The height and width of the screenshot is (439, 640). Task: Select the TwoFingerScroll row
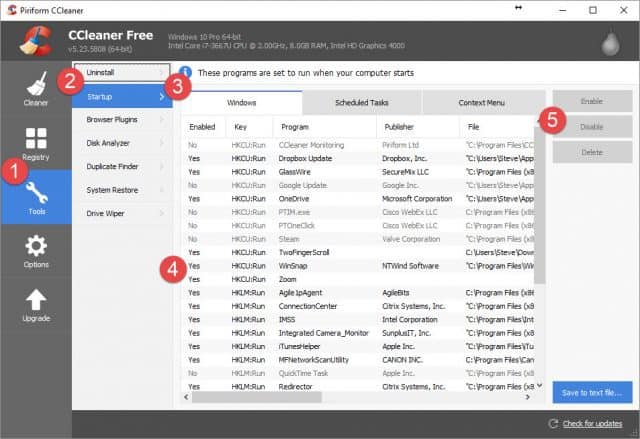coord(358,253)
